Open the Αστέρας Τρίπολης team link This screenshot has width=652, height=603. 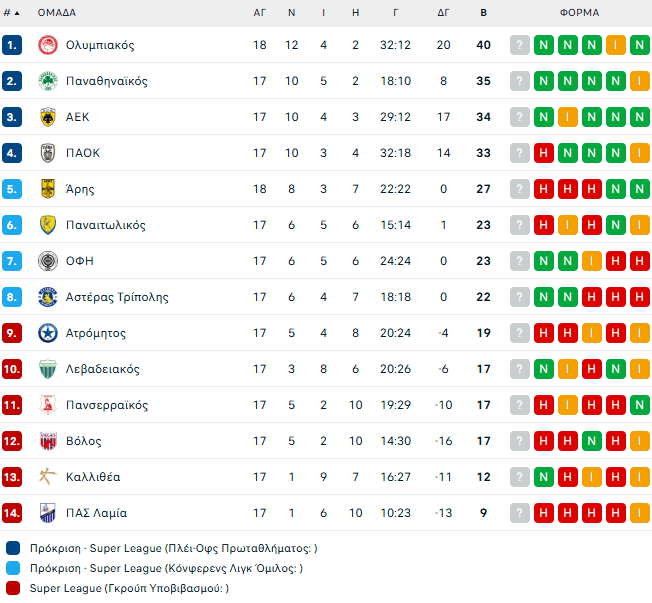pos(117,297)
